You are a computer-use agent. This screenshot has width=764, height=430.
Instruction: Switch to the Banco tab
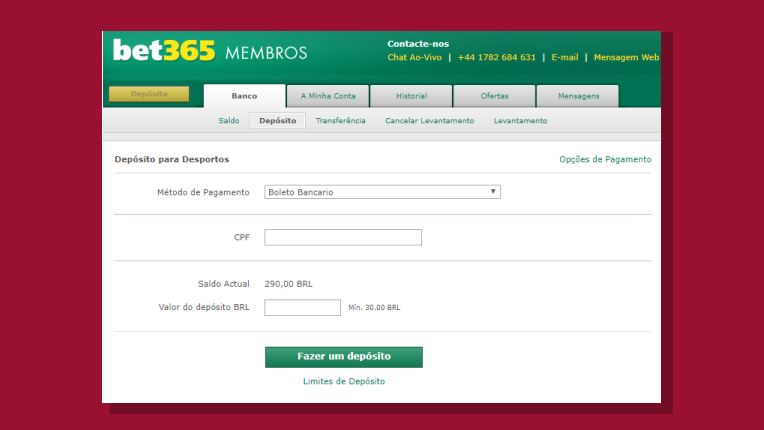[x=245, y=96]
